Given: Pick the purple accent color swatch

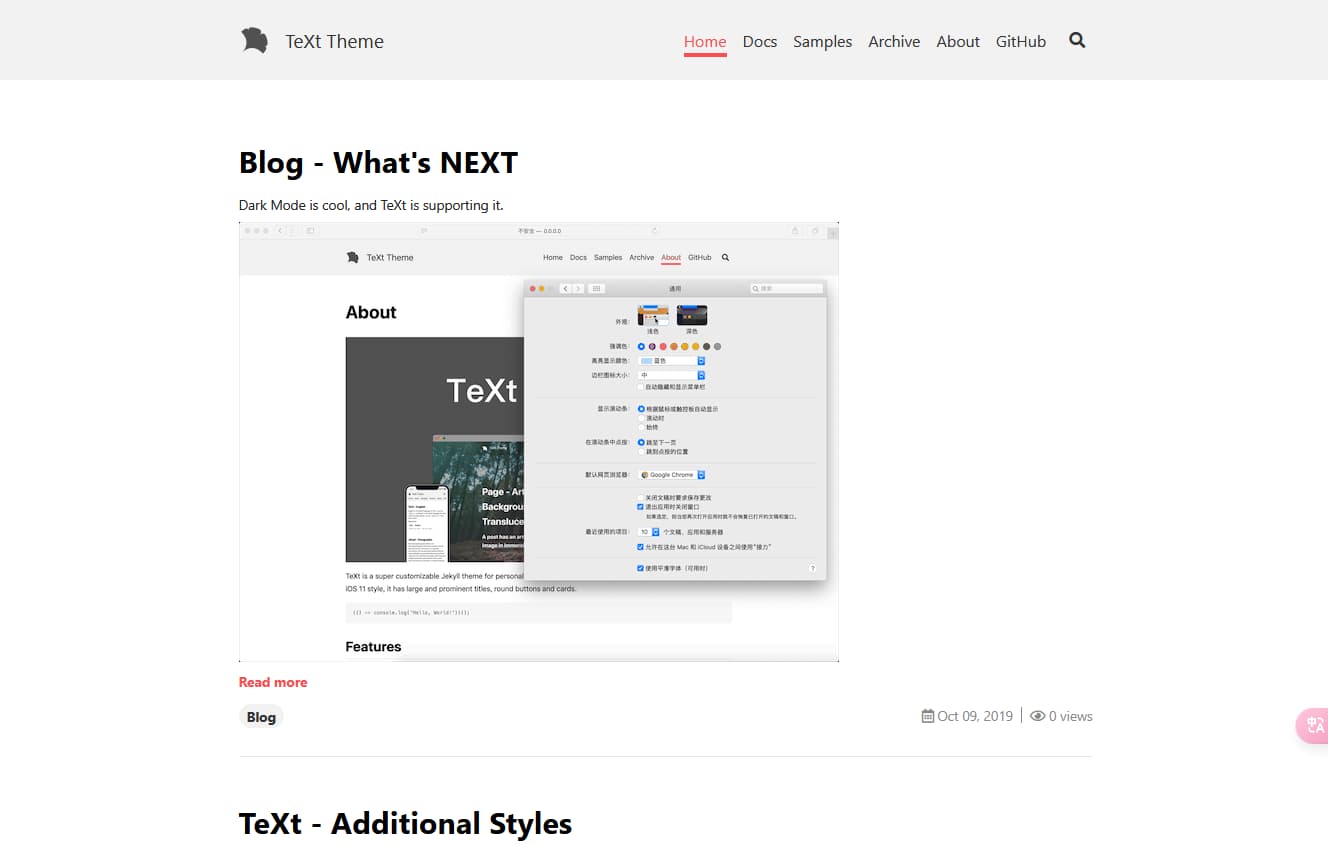Looking at the screenshot, I should 651,346.
